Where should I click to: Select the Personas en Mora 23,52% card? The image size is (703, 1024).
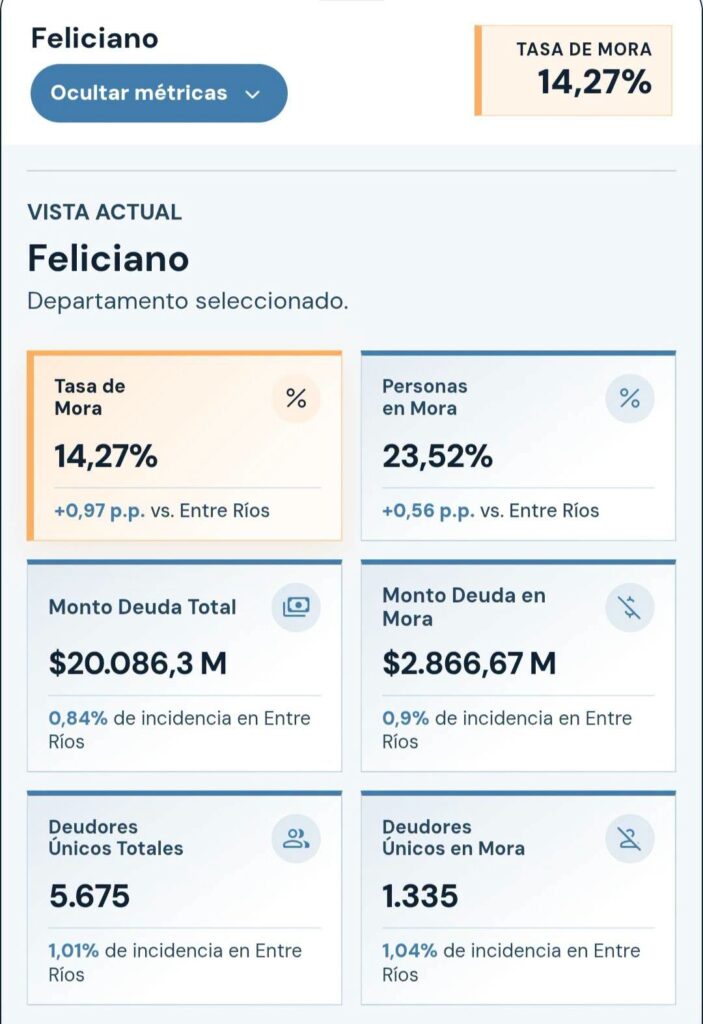click(518, 446)
